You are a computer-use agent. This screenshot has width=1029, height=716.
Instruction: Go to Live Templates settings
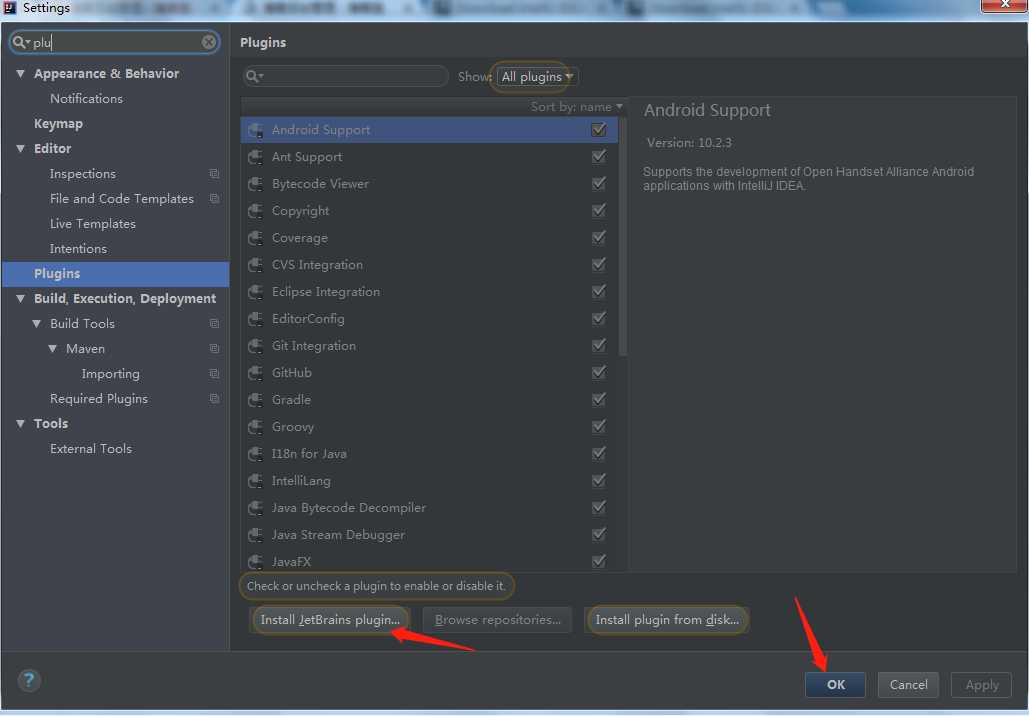pyautogui.click(x=93, y=224)
